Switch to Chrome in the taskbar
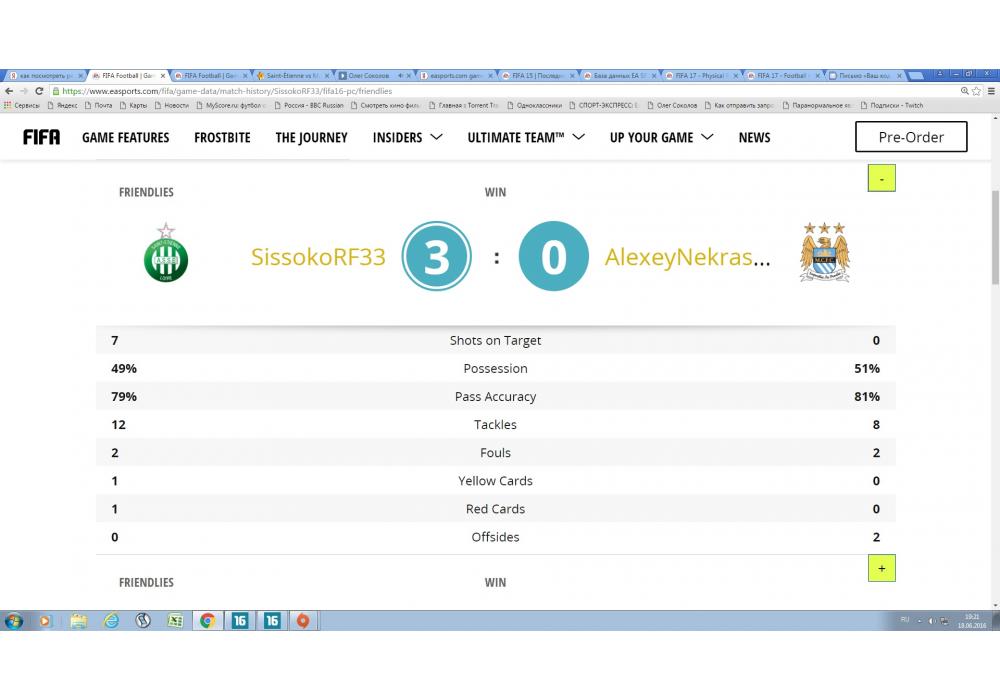The height and width of the screenshot is (700, 1000). 207,620
